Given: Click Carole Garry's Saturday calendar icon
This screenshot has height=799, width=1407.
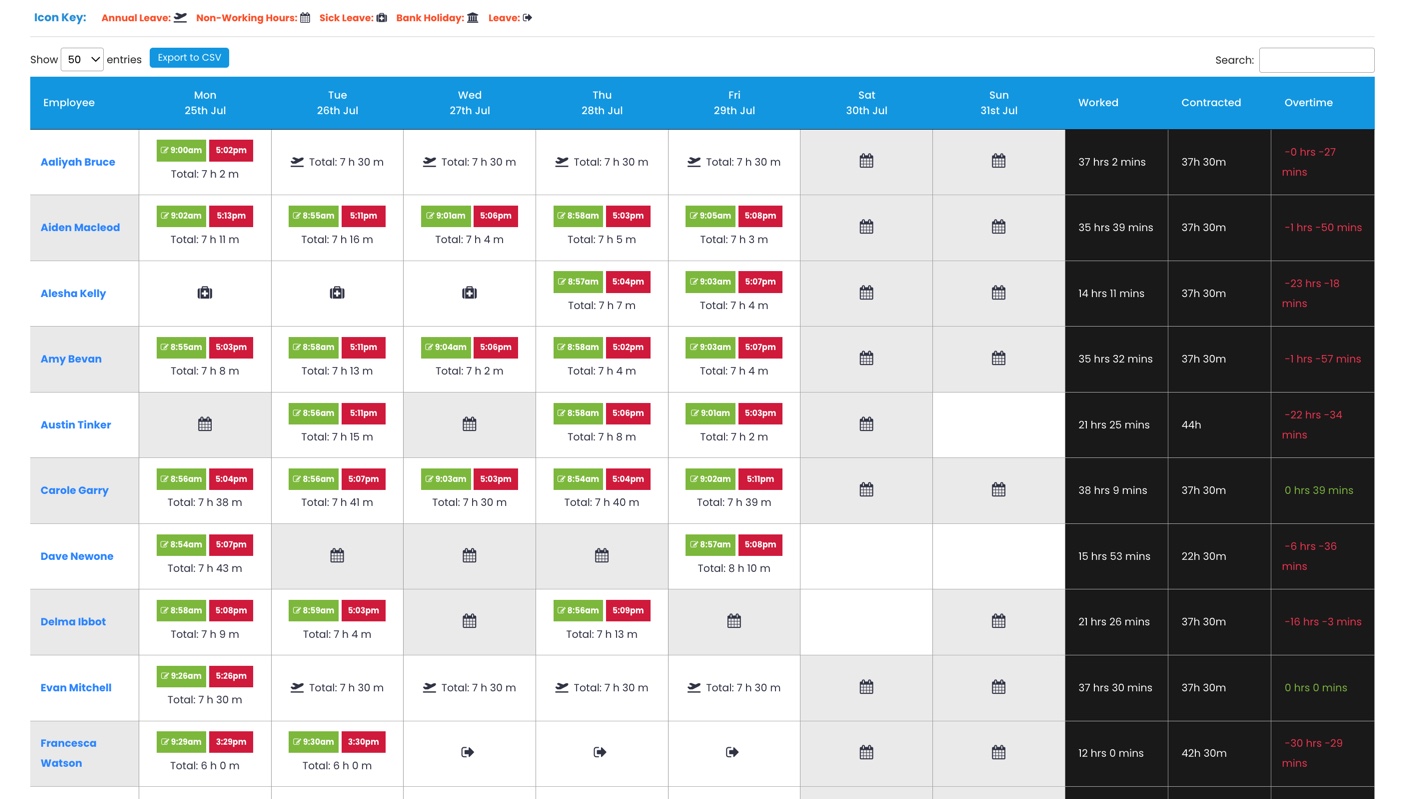Looking at the screenshot, I should pos(866,490).
